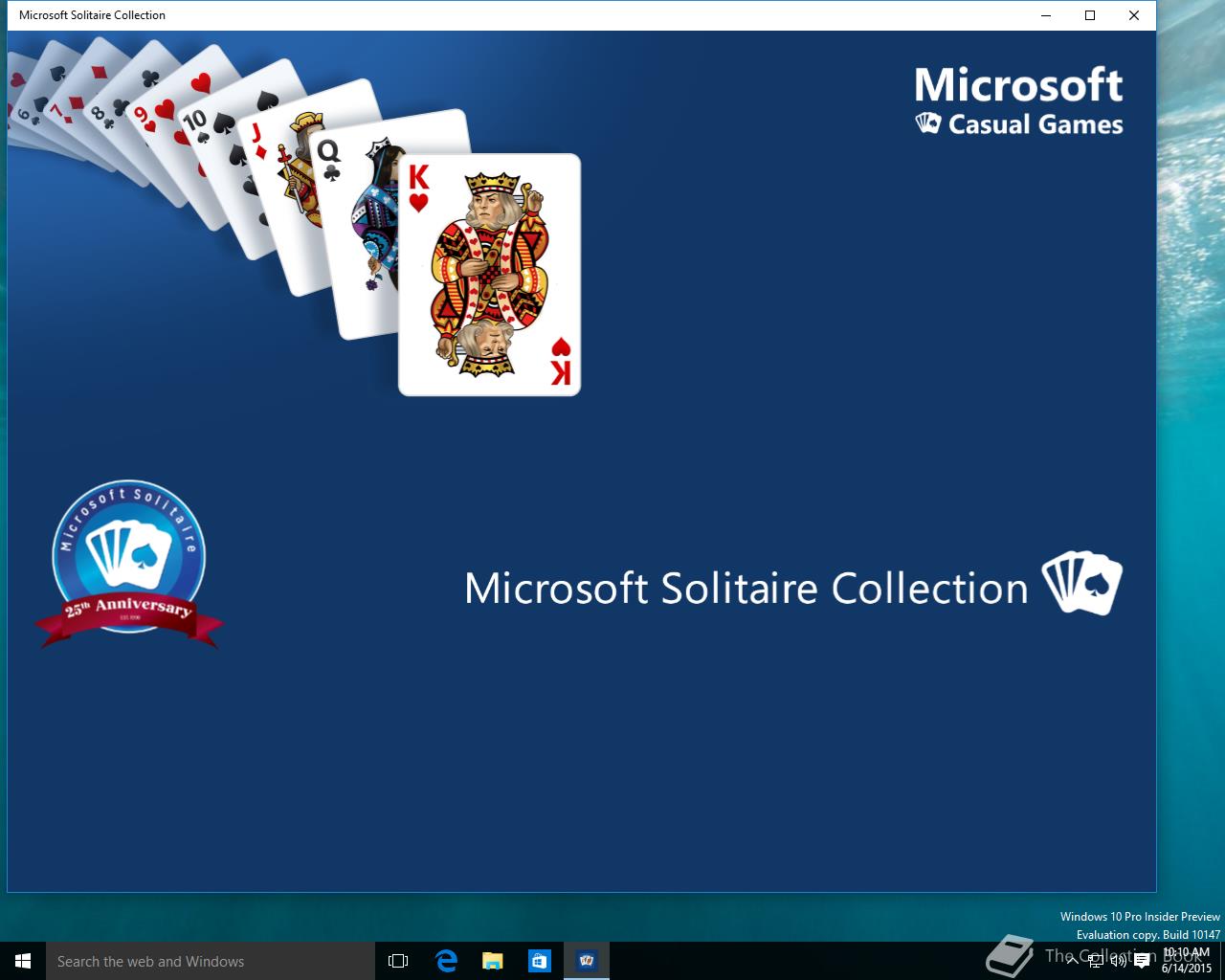
Task: Click the King of Hearts card
Action: point(490,275)
